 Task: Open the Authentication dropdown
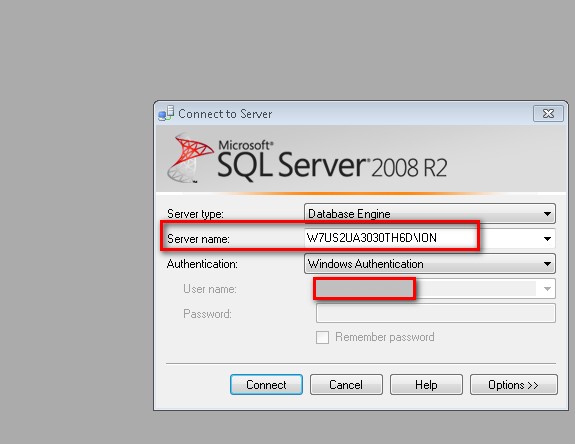[x=430, y=264]
